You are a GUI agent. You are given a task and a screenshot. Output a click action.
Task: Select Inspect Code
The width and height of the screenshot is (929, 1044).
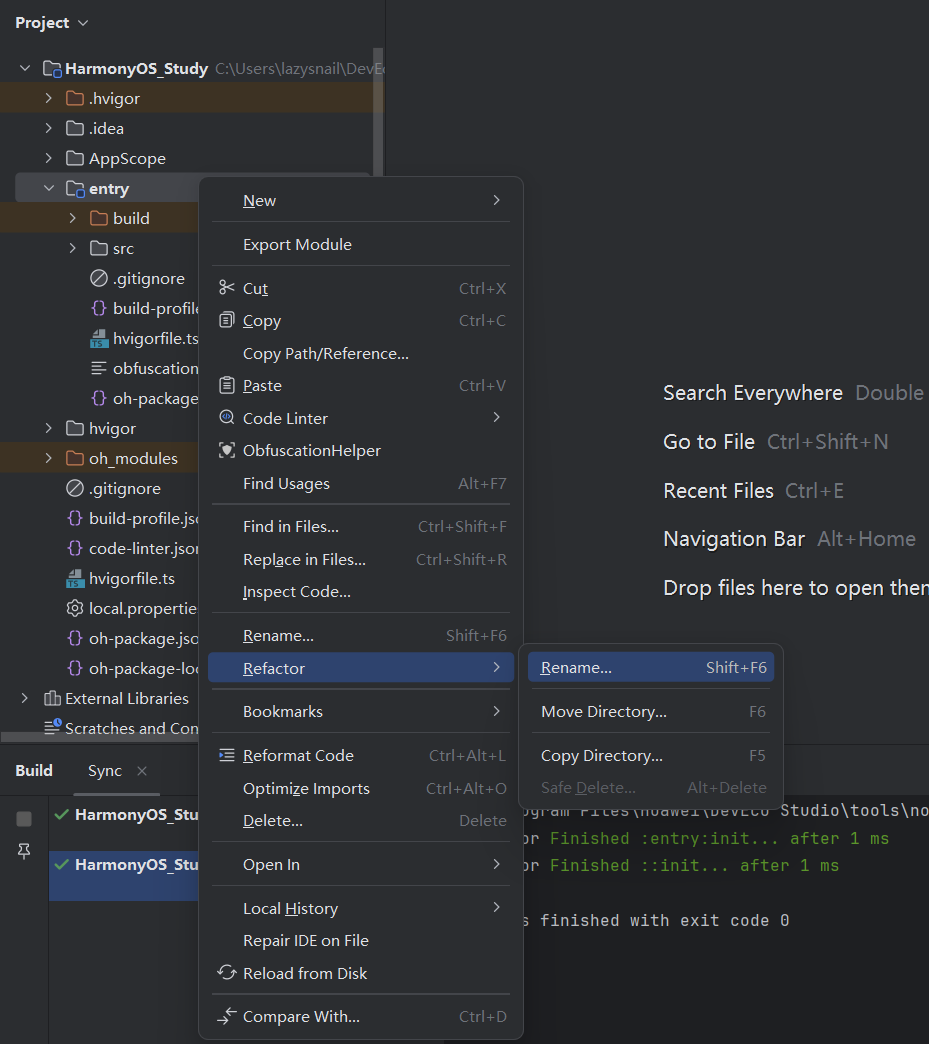pos(360,591)
